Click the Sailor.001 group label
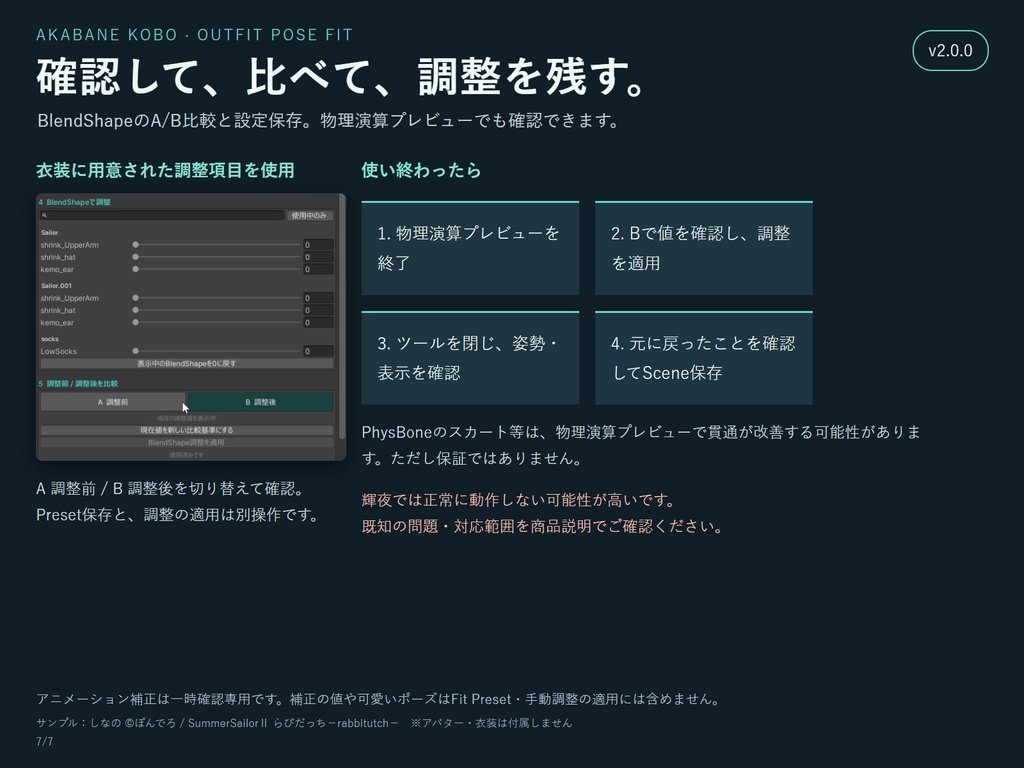 tap(56, 286)
